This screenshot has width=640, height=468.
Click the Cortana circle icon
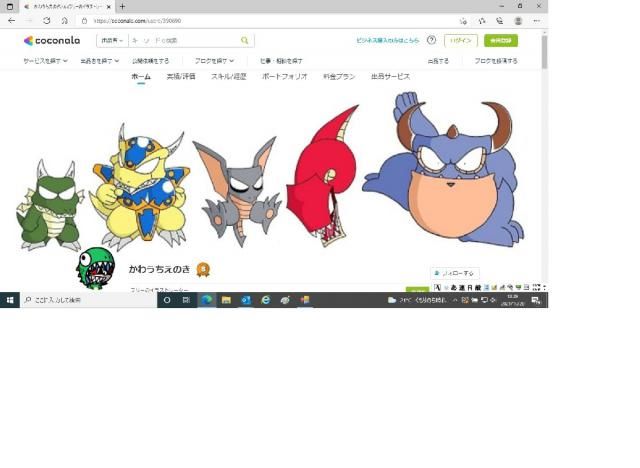[167, 300]
